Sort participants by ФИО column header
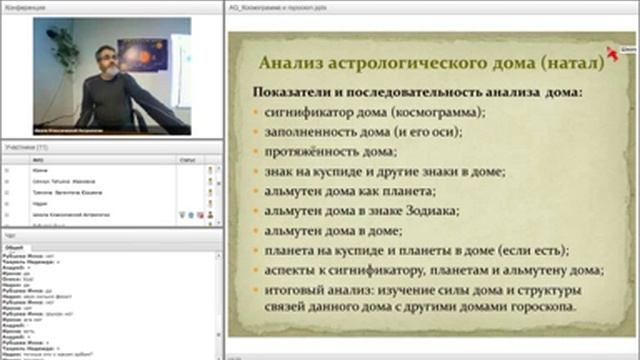This screenshot has height=360, width=640. tap(103, 160)
